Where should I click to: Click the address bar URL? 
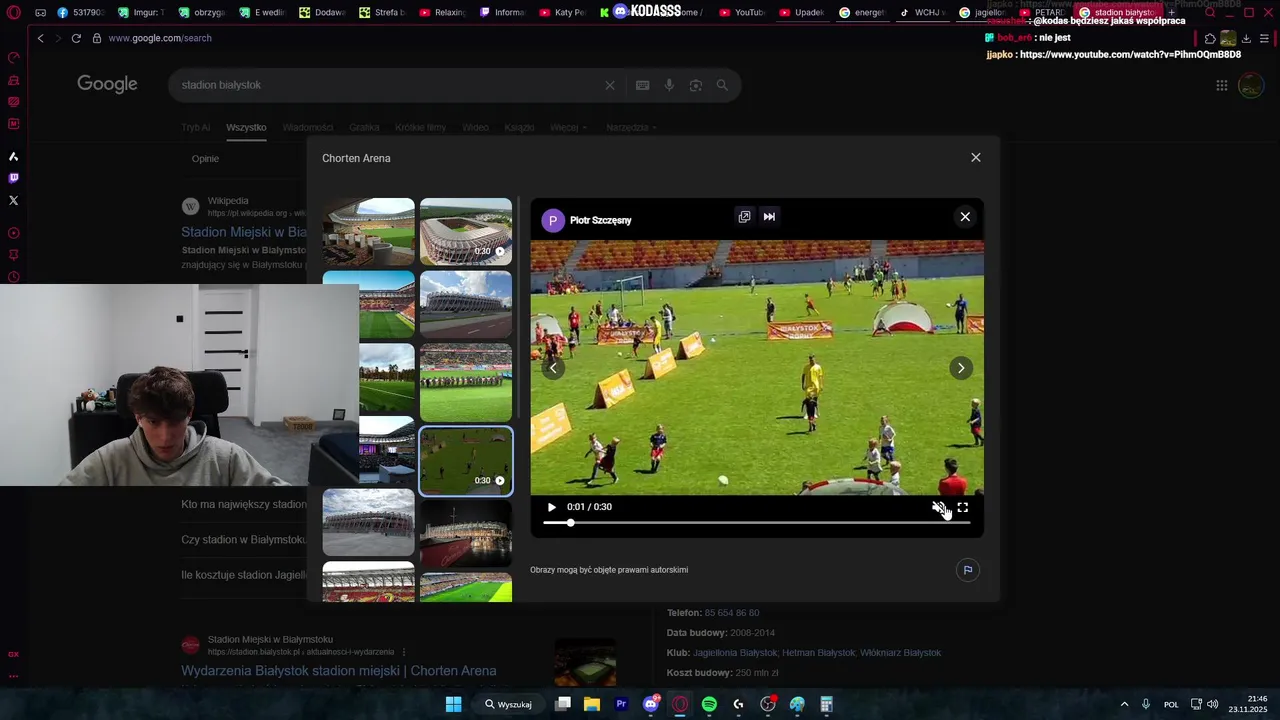point(159,38)
